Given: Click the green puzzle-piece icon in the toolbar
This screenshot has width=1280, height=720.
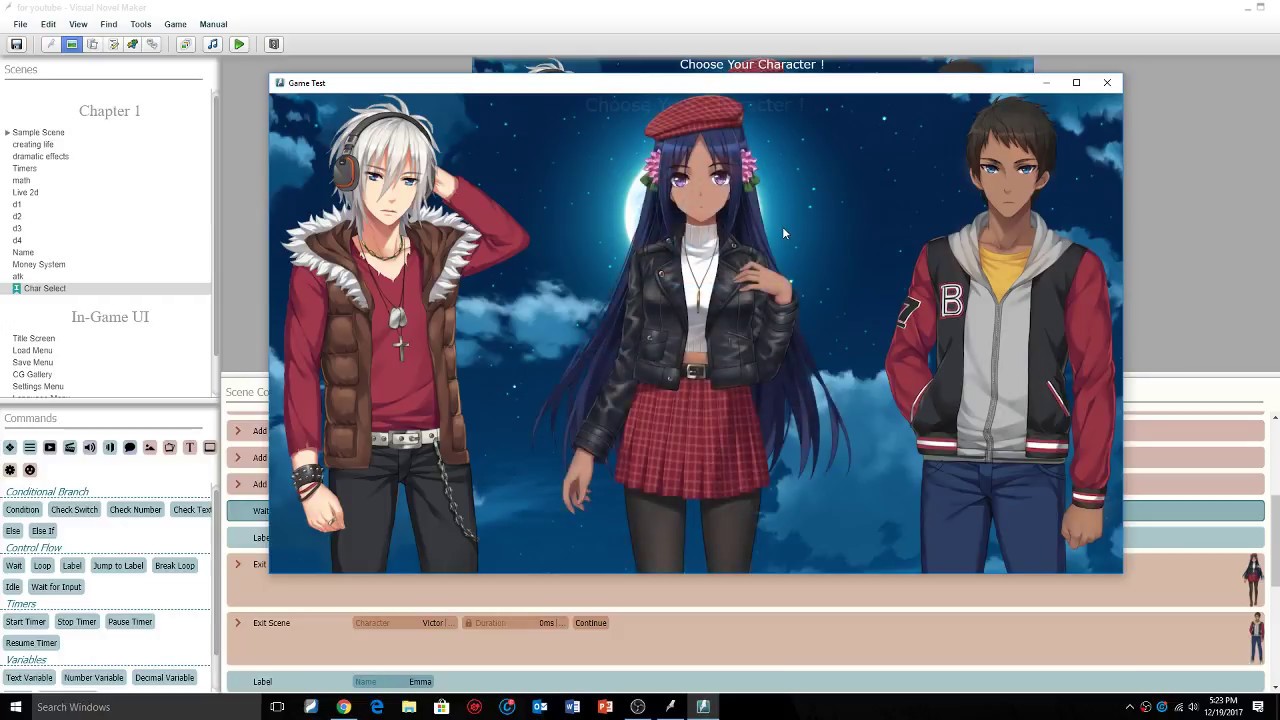Looking at the screenshot, I should [132, 44].
